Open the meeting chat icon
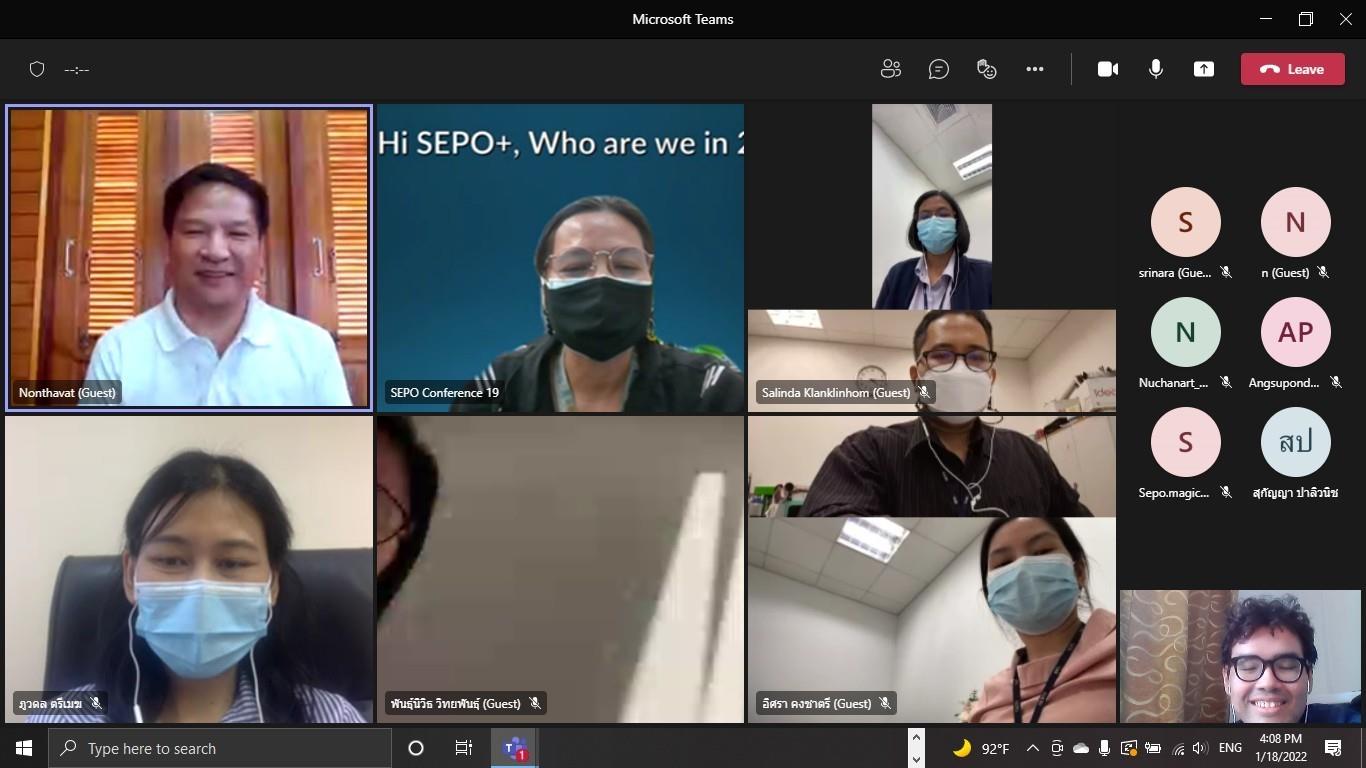The height and width of the screenshot is (768, 1366). point(938,69)
